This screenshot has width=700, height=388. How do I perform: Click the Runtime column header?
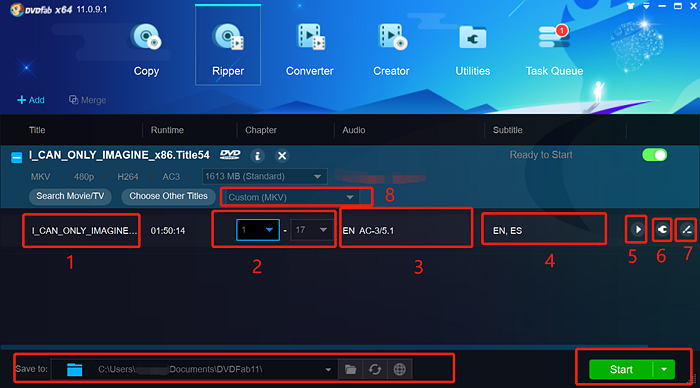click(x=167, y=130)
